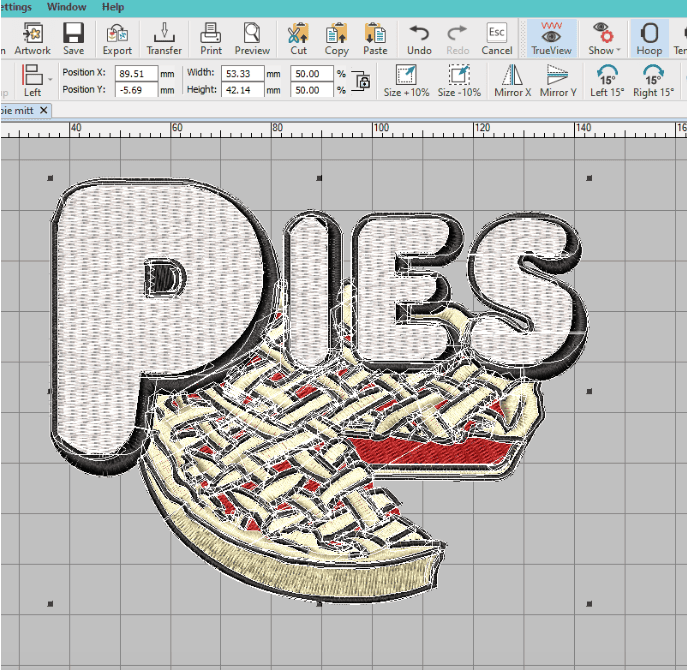Open the Window menu
This screenshot has width=687, height=670.
click(66, 7)
